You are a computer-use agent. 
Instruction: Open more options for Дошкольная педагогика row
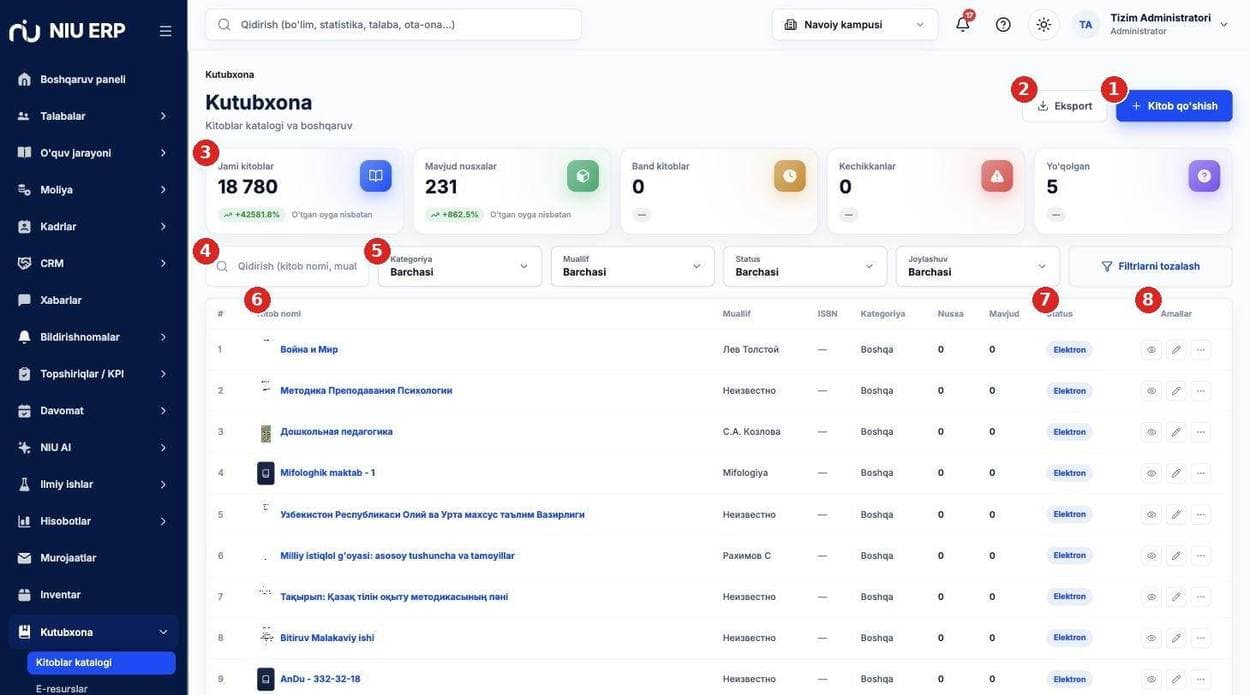1200,432
